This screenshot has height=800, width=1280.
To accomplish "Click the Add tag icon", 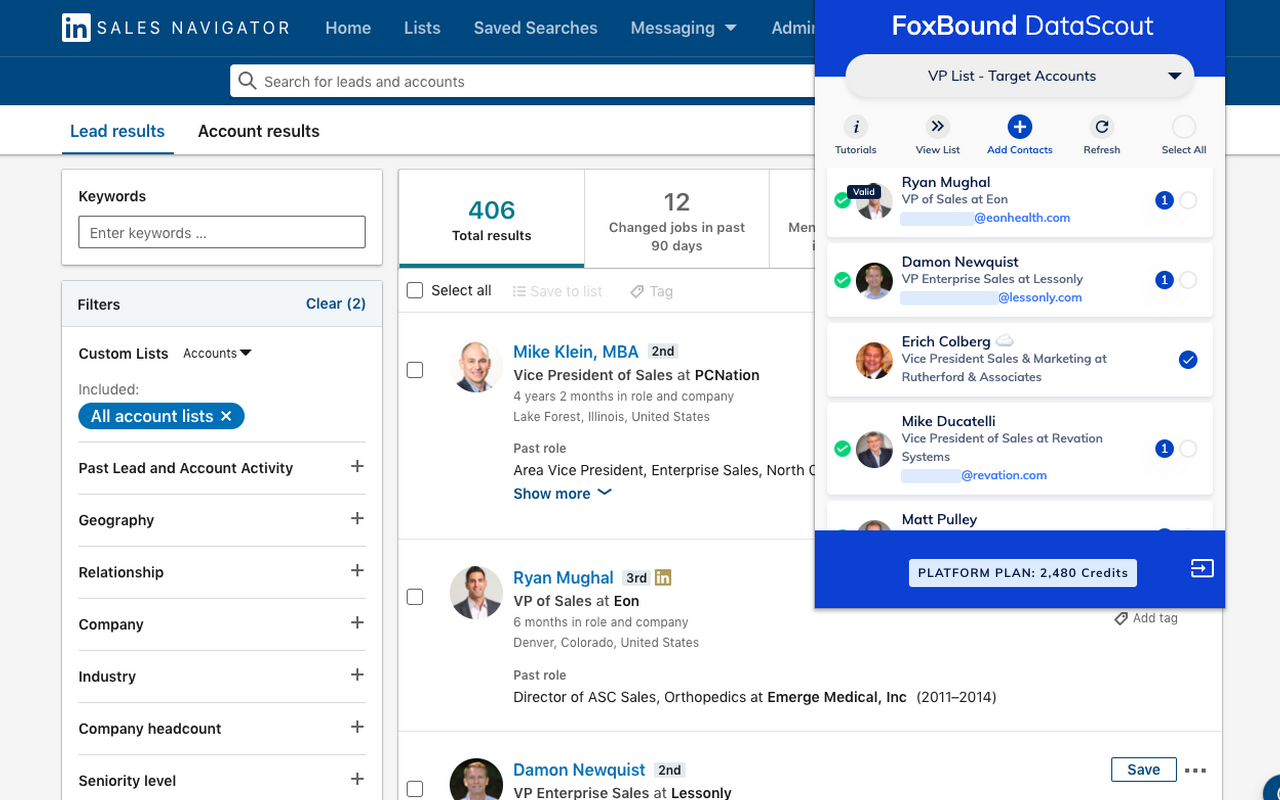I will pos(1121,618).
